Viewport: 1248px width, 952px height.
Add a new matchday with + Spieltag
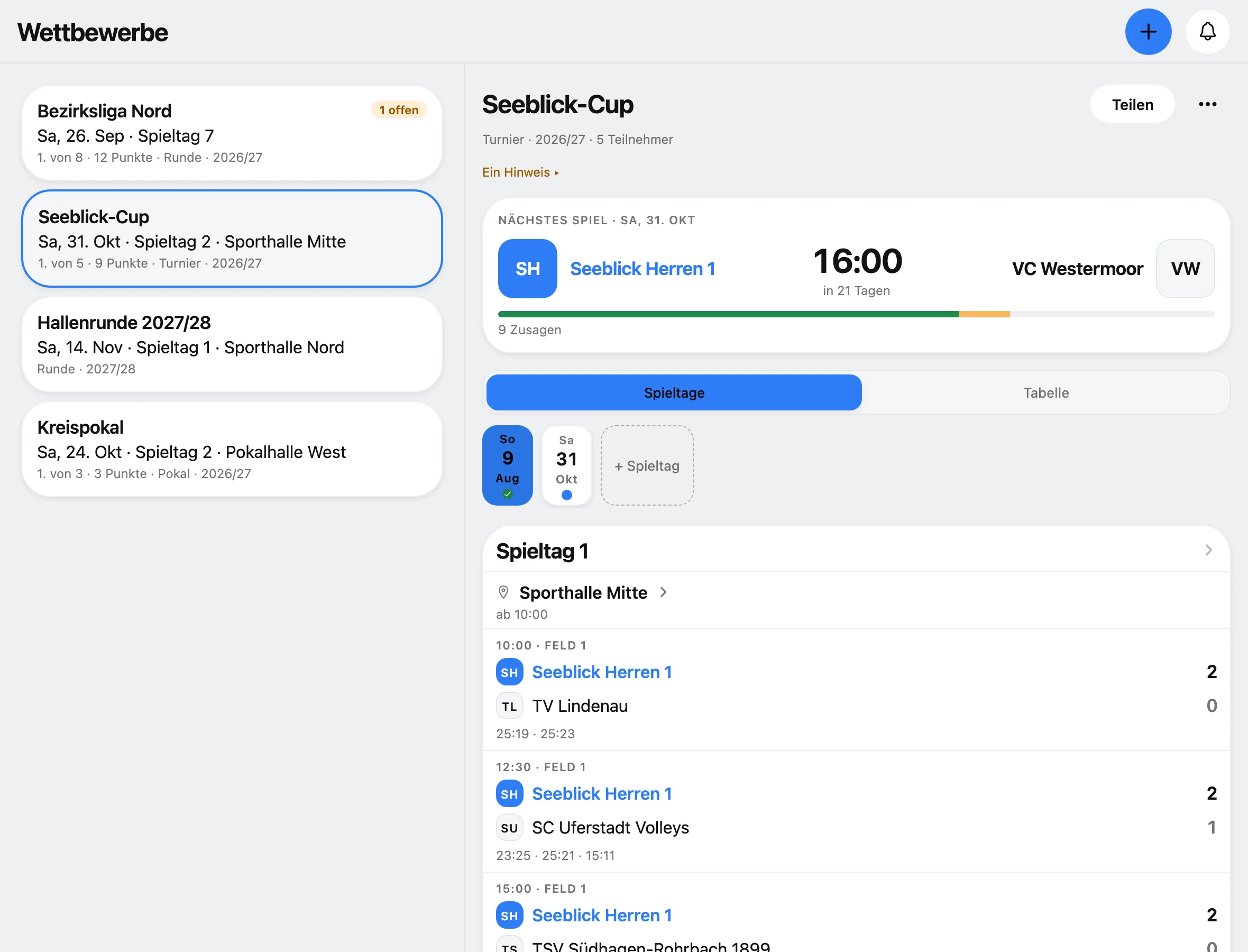(x=647, y=465)
